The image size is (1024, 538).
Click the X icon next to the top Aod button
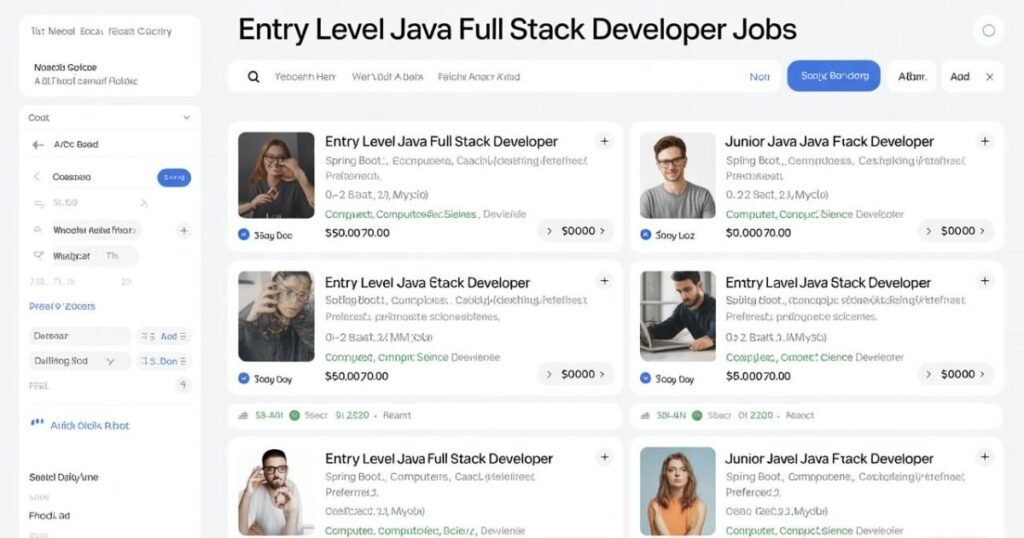tap(989, 77)
